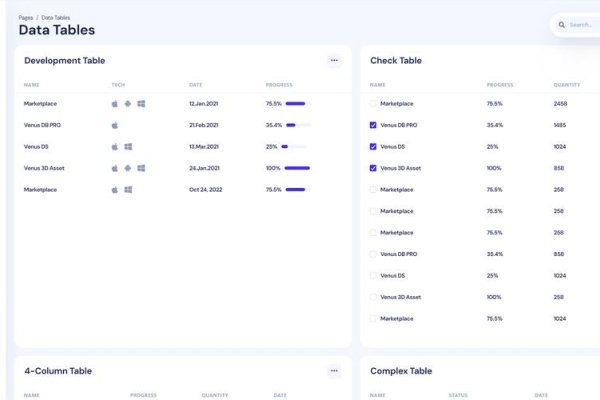The width and height of the screenshot is (600, 400).
Task: Check the Marketplace checkbox with quantity 2458
Action: pyautogui.click(x=373, y=104)
